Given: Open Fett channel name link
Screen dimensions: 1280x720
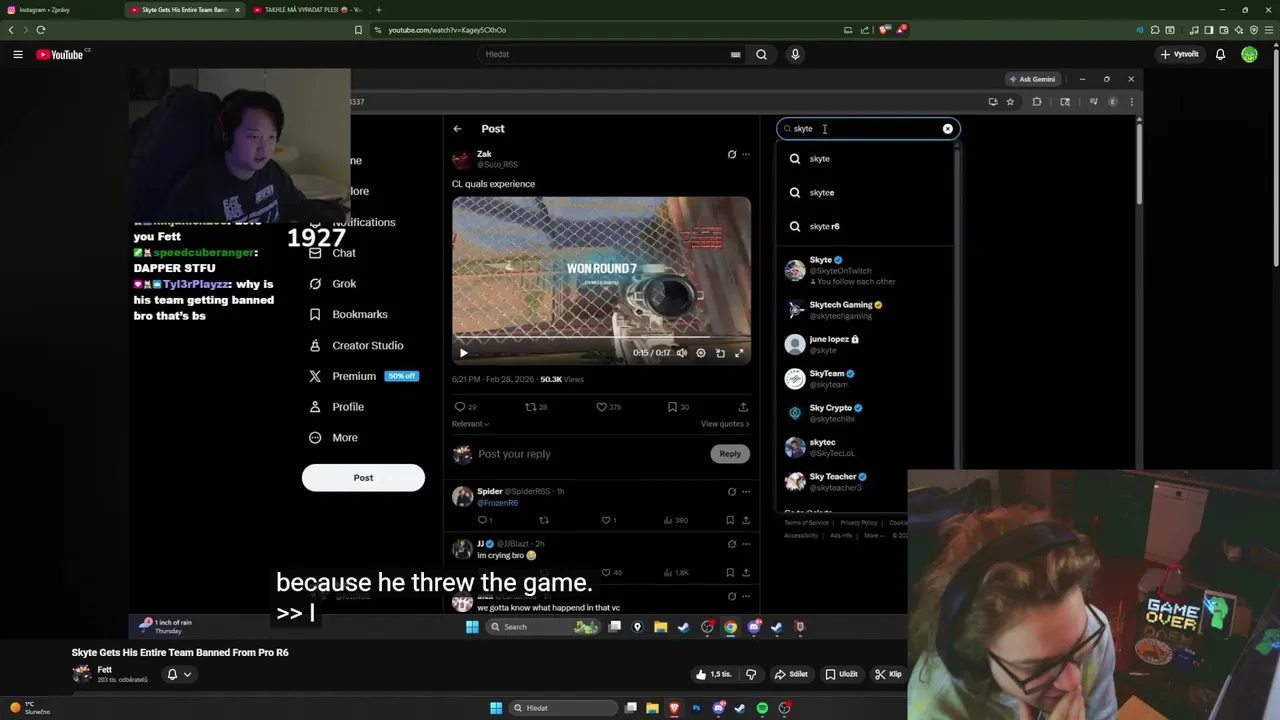Looking at the screenshot, I should (x=105, y=669).
